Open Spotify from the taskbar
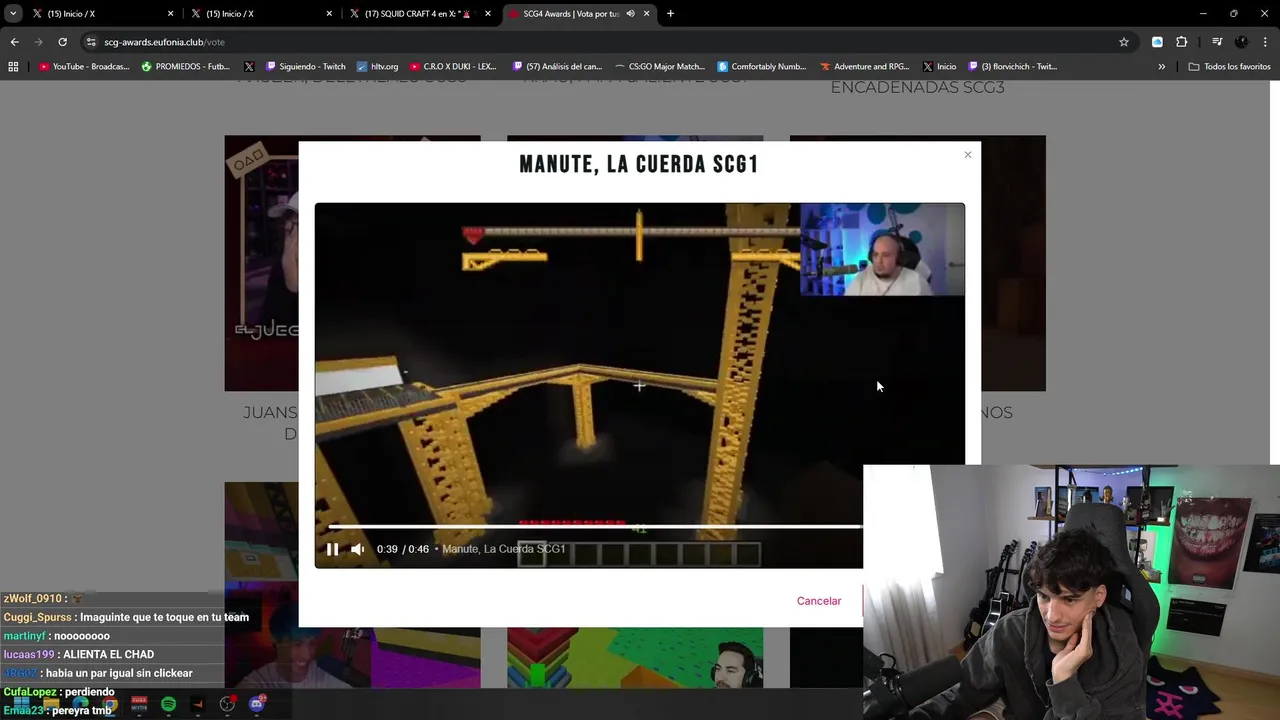 point(168,704)
